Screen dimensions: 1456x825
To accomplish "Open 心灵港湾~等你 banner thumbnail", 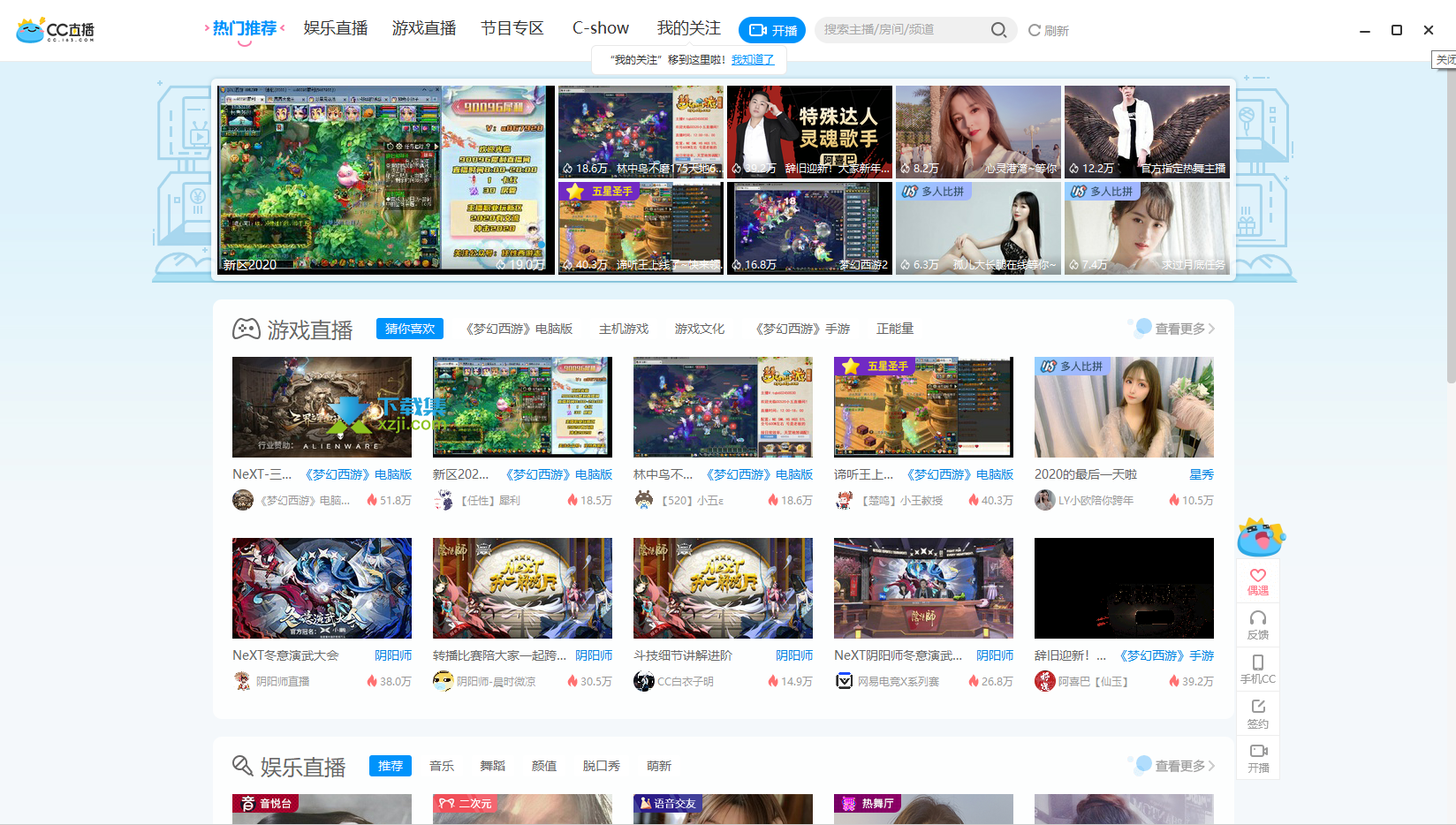I will [x=978, y=131].
